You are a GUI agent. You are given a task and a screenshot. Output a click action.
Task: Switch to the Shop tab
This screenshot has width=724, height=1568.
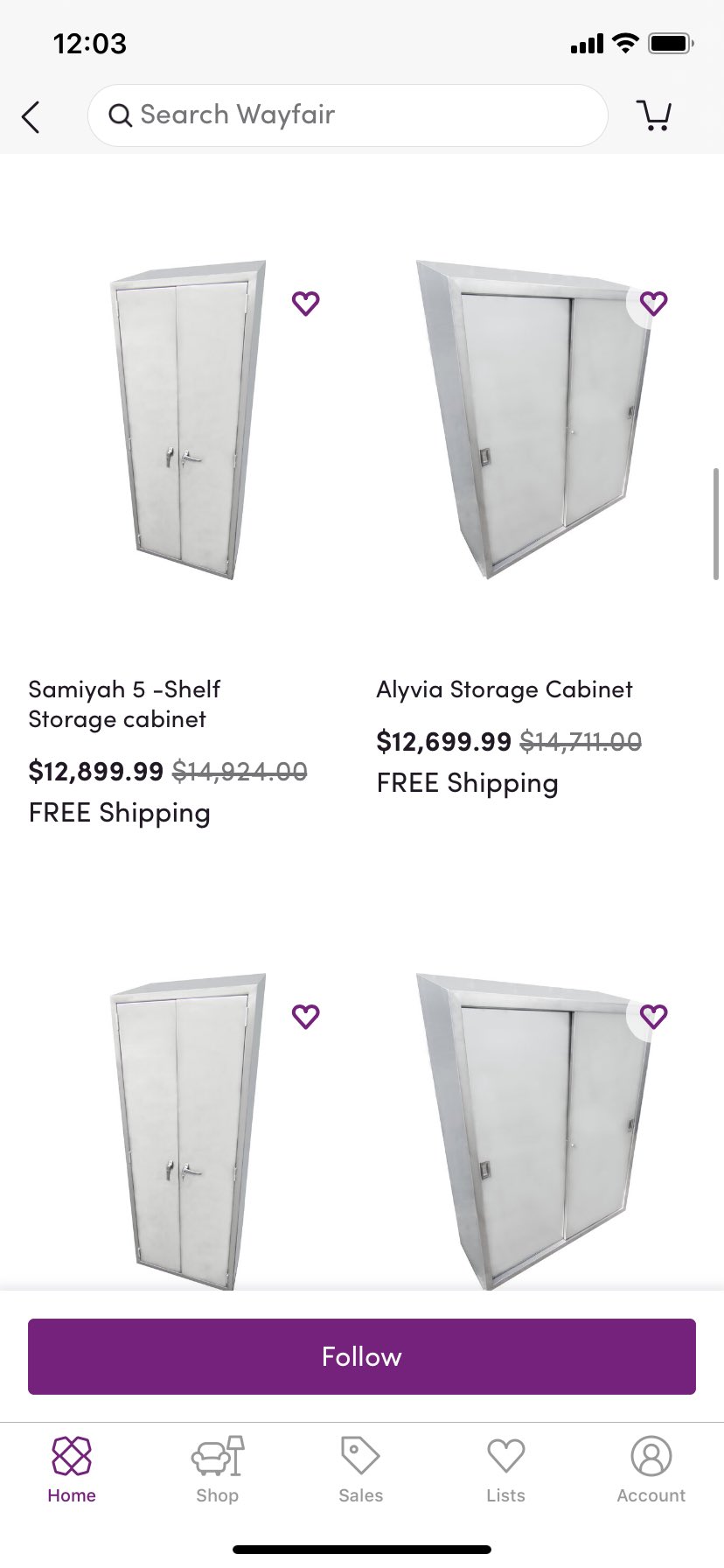(217, 1470)
